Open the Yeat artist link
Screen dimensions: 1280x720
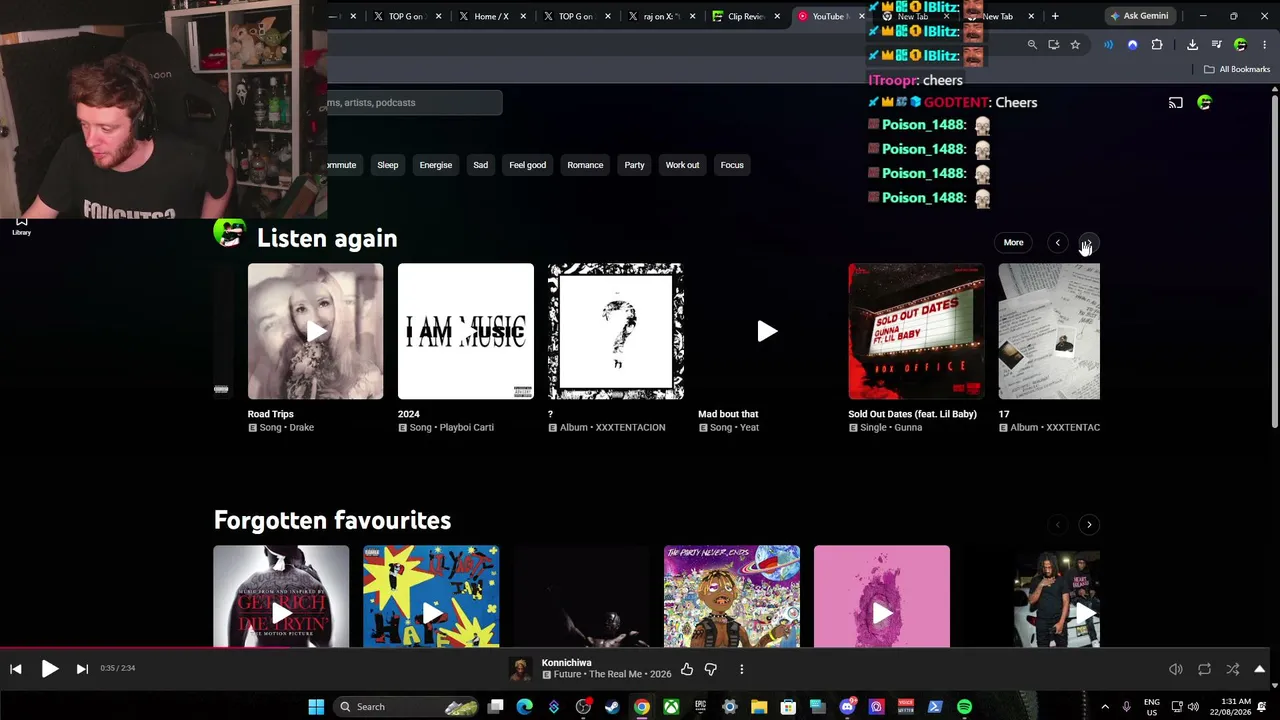(749, 428)
